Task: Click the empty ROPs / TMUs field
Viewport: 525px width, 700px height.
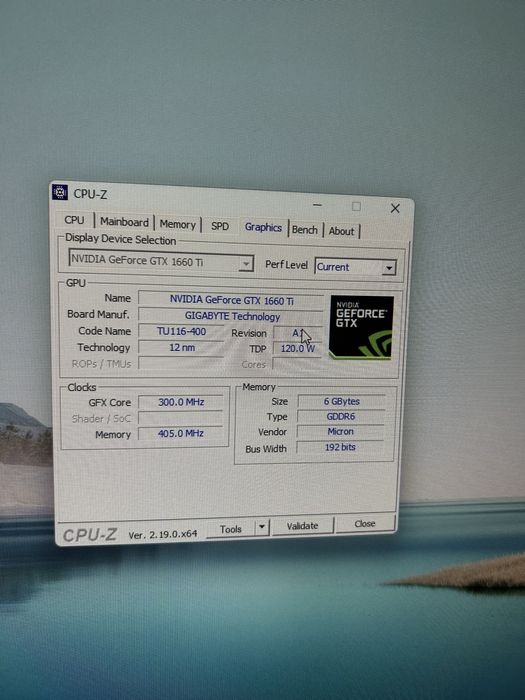Action: [x=181, y=363]
